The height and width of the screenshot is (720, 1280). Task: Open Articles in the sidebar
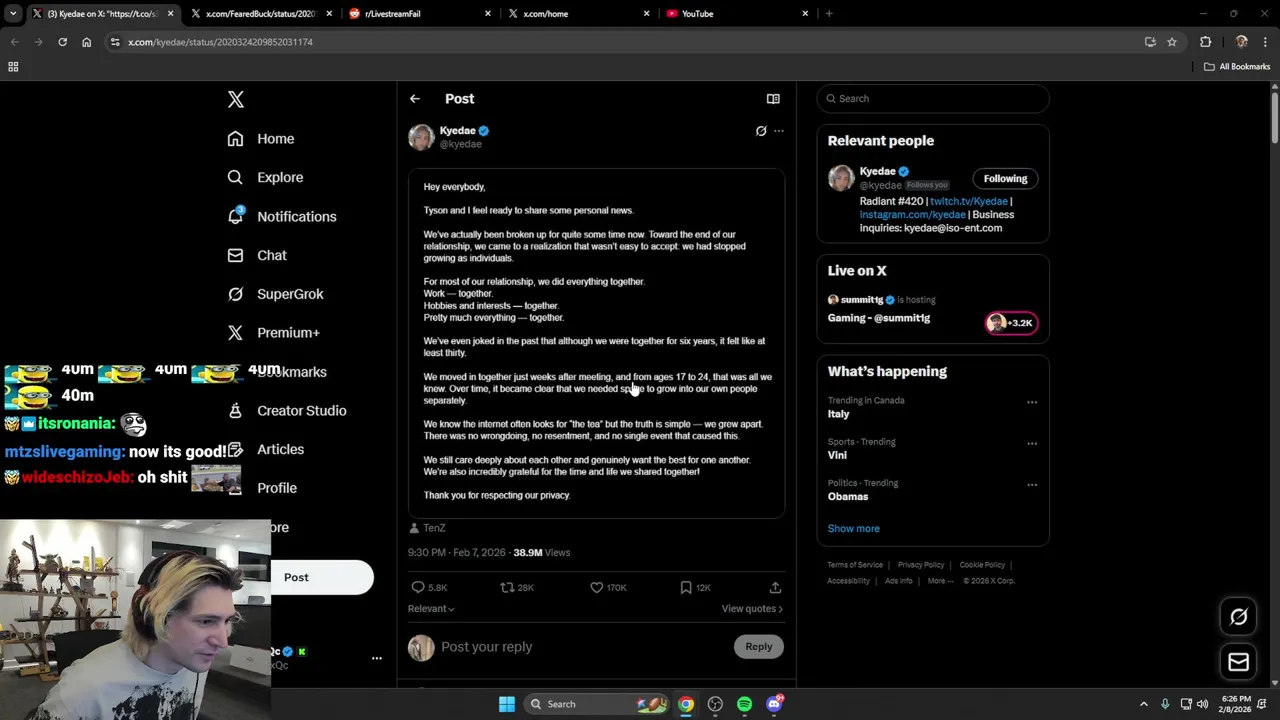pos(265,449)
